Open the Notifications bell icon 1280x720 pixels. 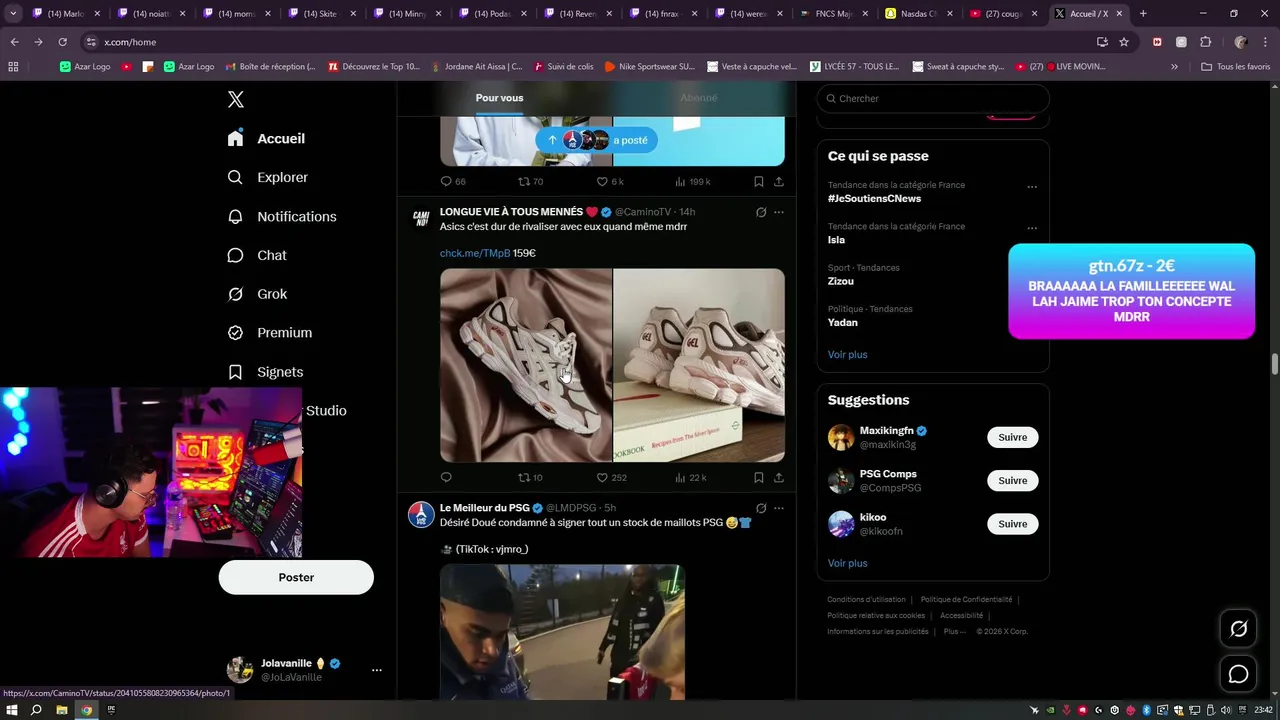coord(235,216)
